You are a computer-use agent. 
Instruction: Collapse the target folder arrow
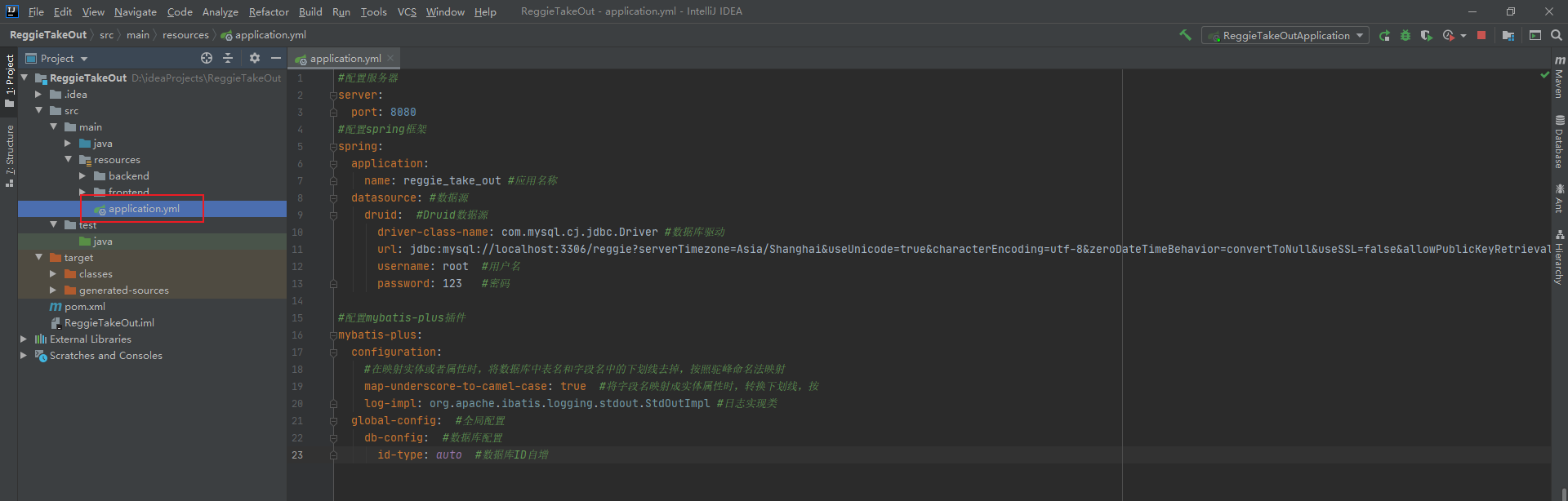click(38, 257)
